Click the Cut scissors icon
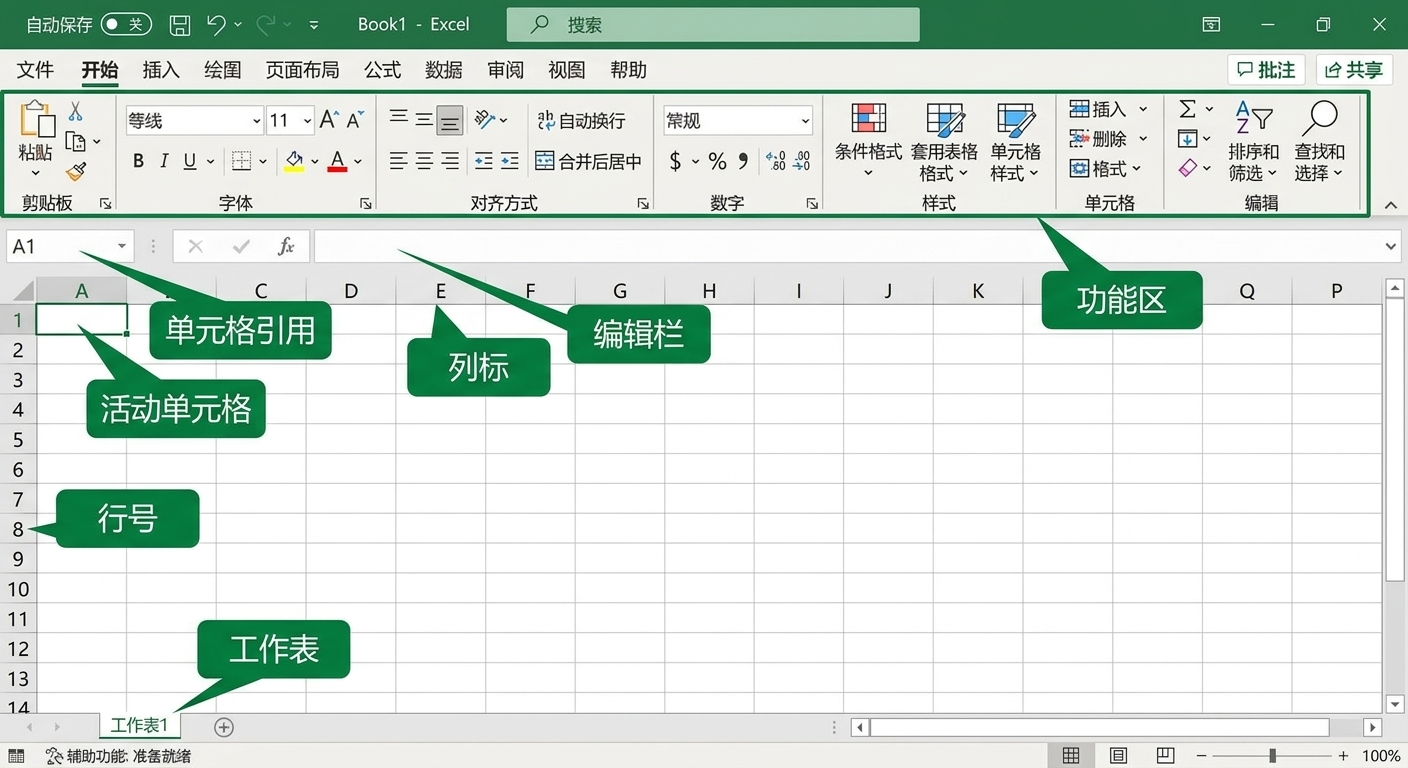 (x=76, y=111)
